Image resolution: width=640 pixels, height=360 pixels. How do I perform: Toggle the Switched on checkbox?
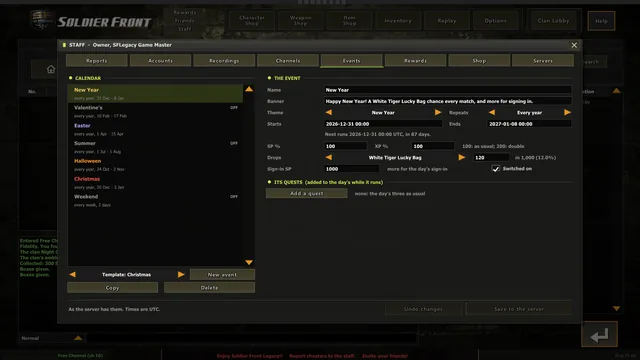[496, 169]
